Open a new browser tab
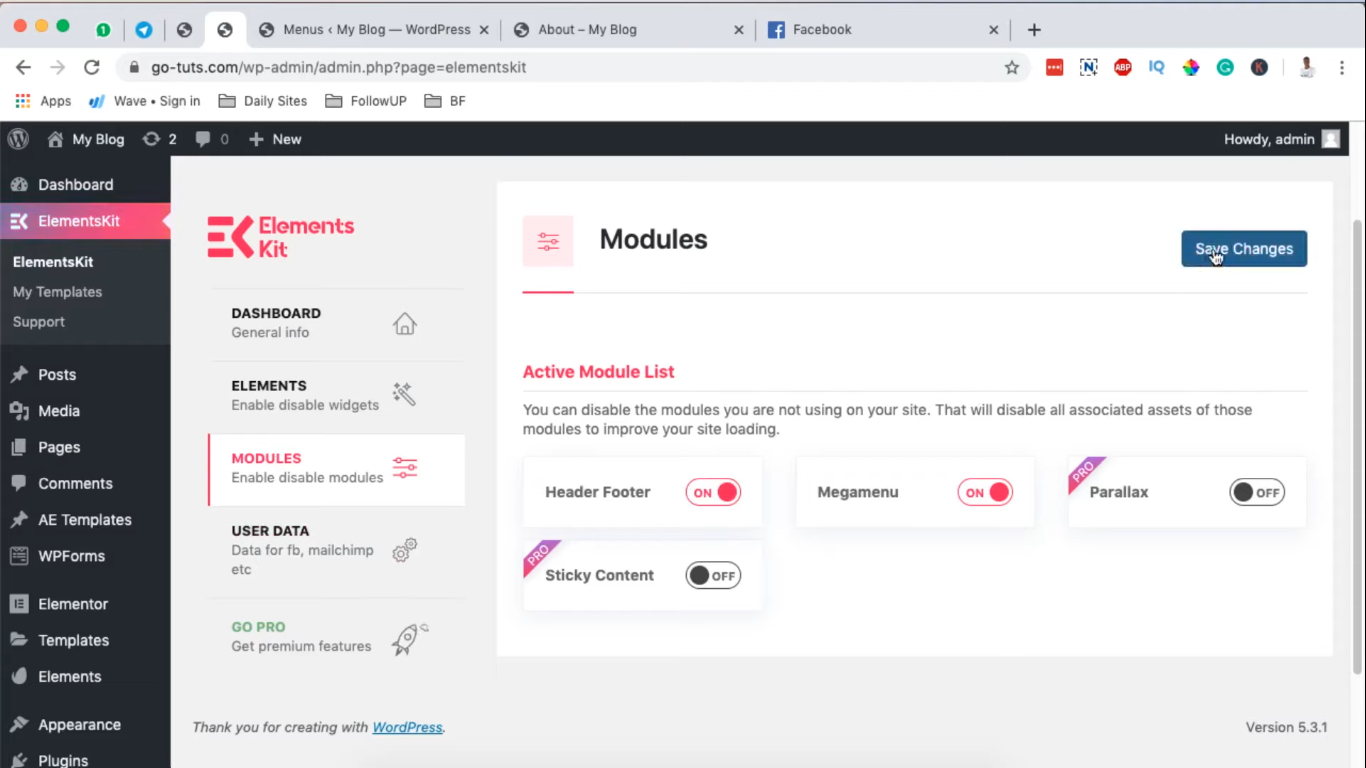The height and width of the screenshot is (768, 1366). (x=1034, y=30)
